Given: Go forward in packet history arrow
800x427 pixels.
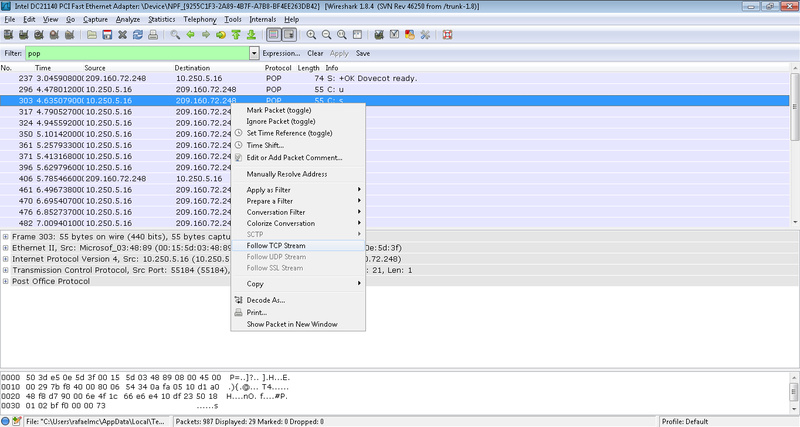Looking at the screenshot, I should [x=206, y=35].
